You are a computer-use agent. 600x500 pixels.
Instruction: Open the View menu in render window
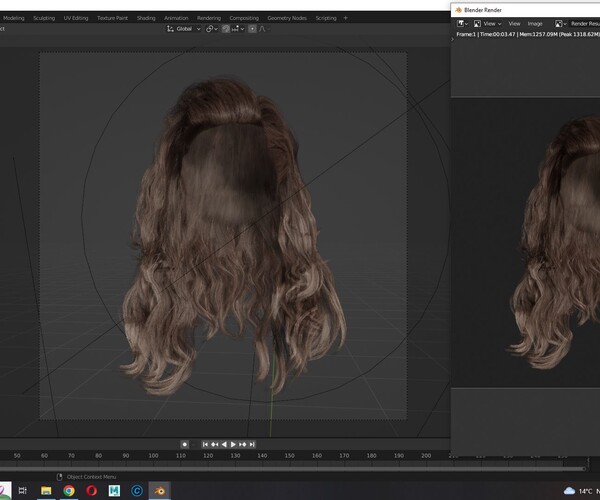click(514, 24)
